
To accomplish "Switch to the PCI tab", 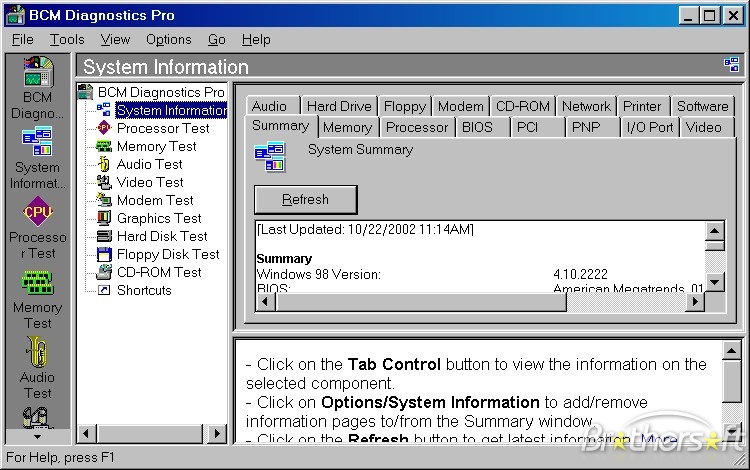I will point(538,127).
